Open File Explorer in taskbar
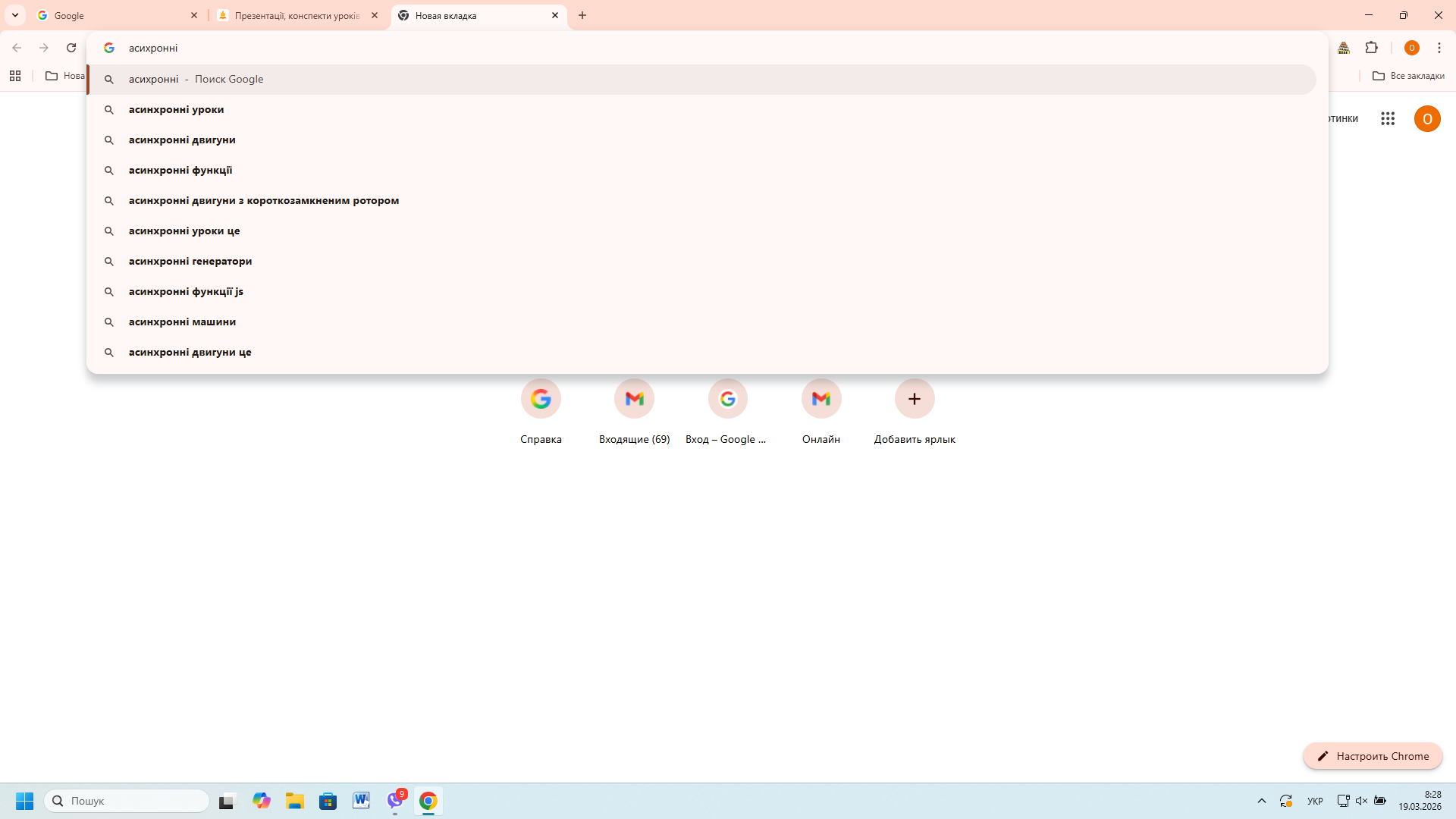The height and width of the screenshot is (819, 1456). click(294, 801)
